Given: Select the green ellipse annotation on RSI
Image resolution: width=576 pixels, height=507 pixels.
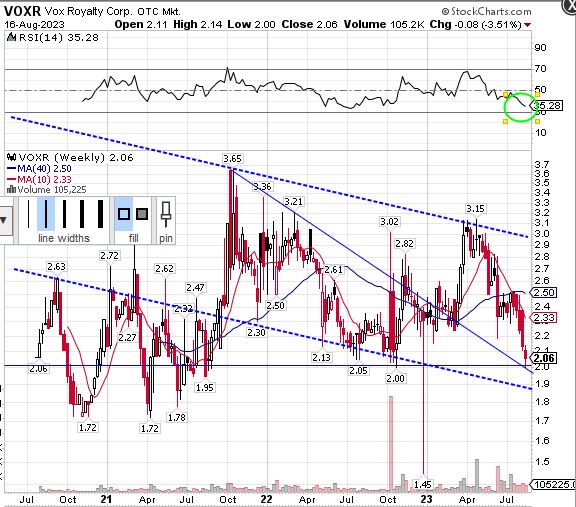Looking at the screenshot, I should tap(521, 108).
